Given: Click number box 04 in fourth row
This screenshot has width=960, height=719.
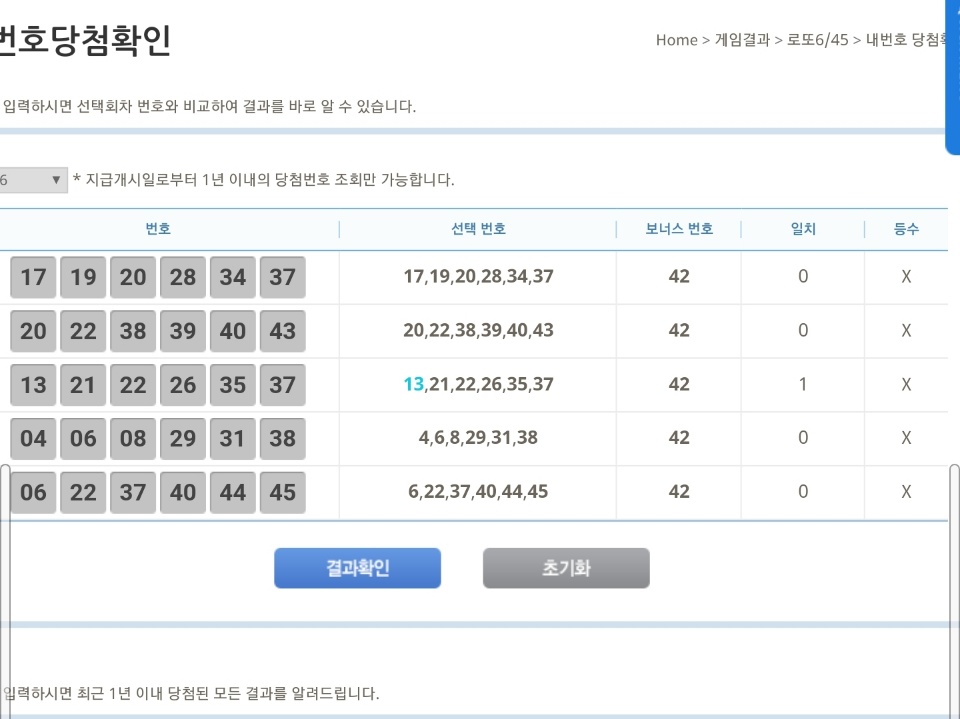Looking at the screenshot, I should coord(33,438).
